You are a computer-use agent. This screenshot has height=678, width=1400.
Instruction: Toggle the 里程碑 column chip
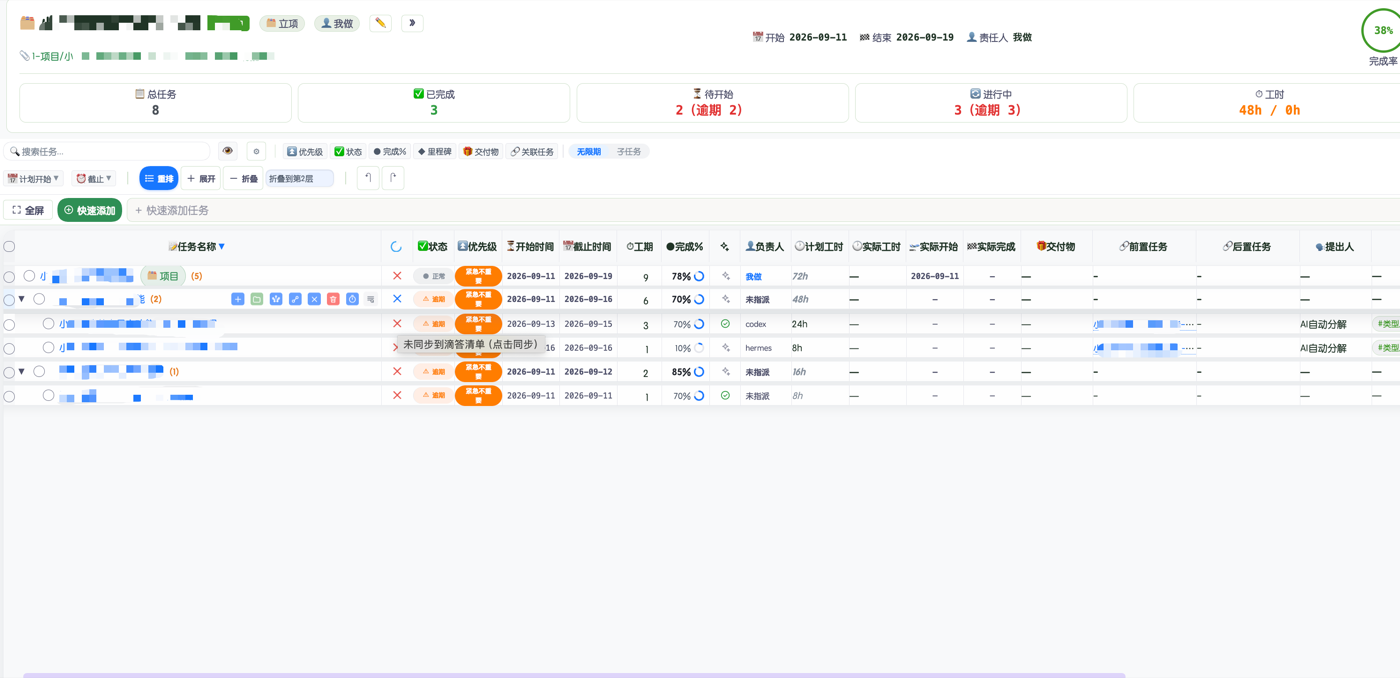435,152
